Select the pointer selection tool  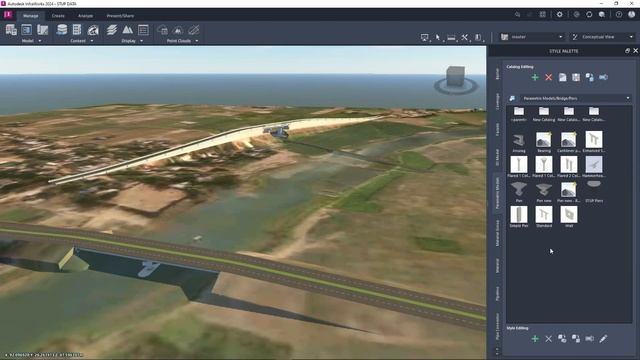click(x=438, y=38)
